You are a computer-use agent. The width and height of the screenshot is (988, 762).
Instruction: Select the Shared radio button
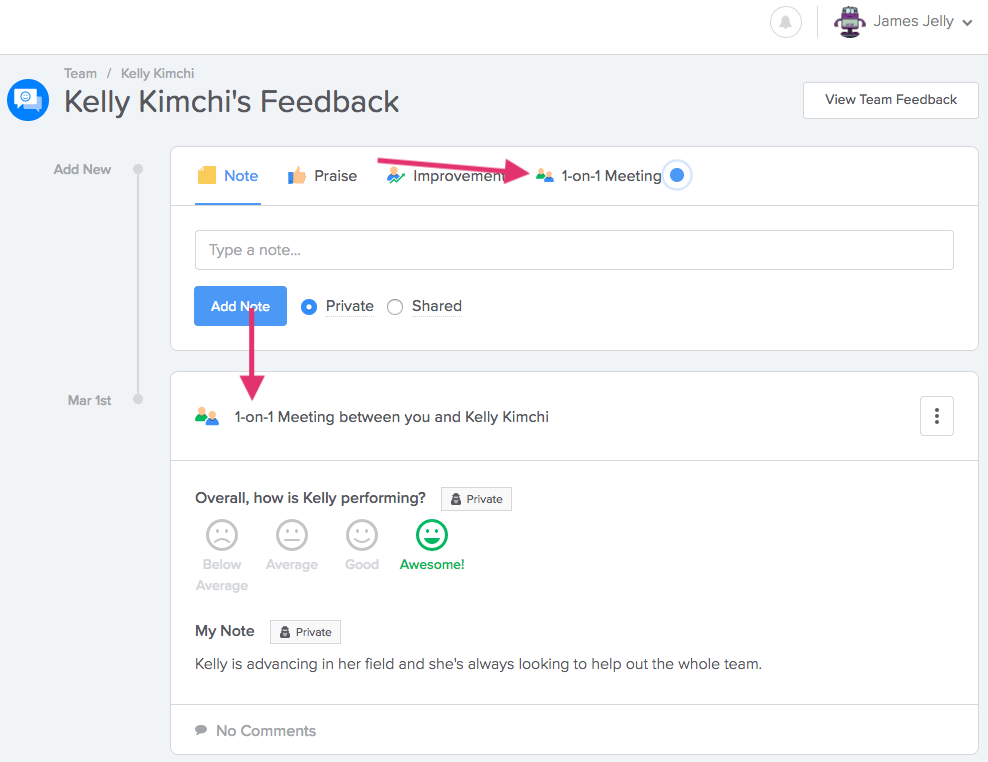[394, 307]
